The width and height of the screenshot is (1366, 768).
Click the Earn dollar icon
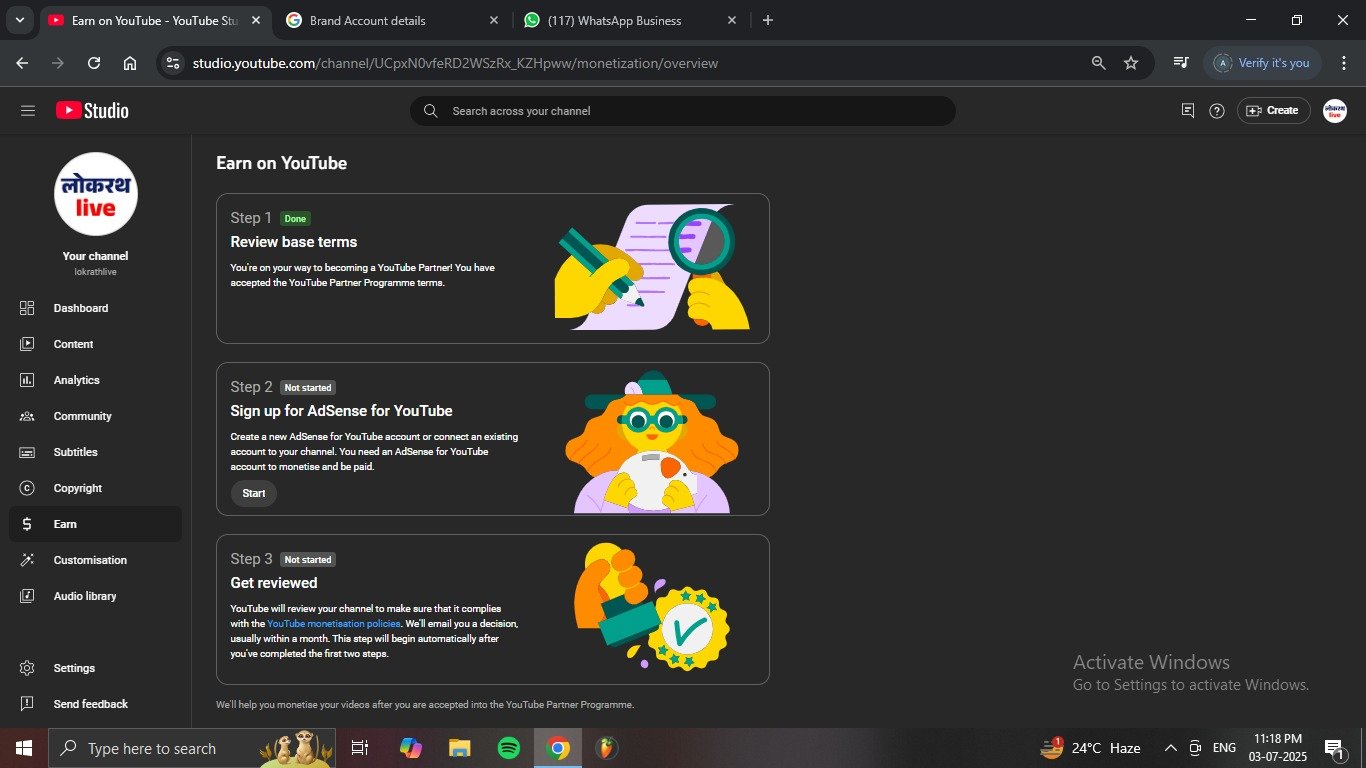click(27, 524)
